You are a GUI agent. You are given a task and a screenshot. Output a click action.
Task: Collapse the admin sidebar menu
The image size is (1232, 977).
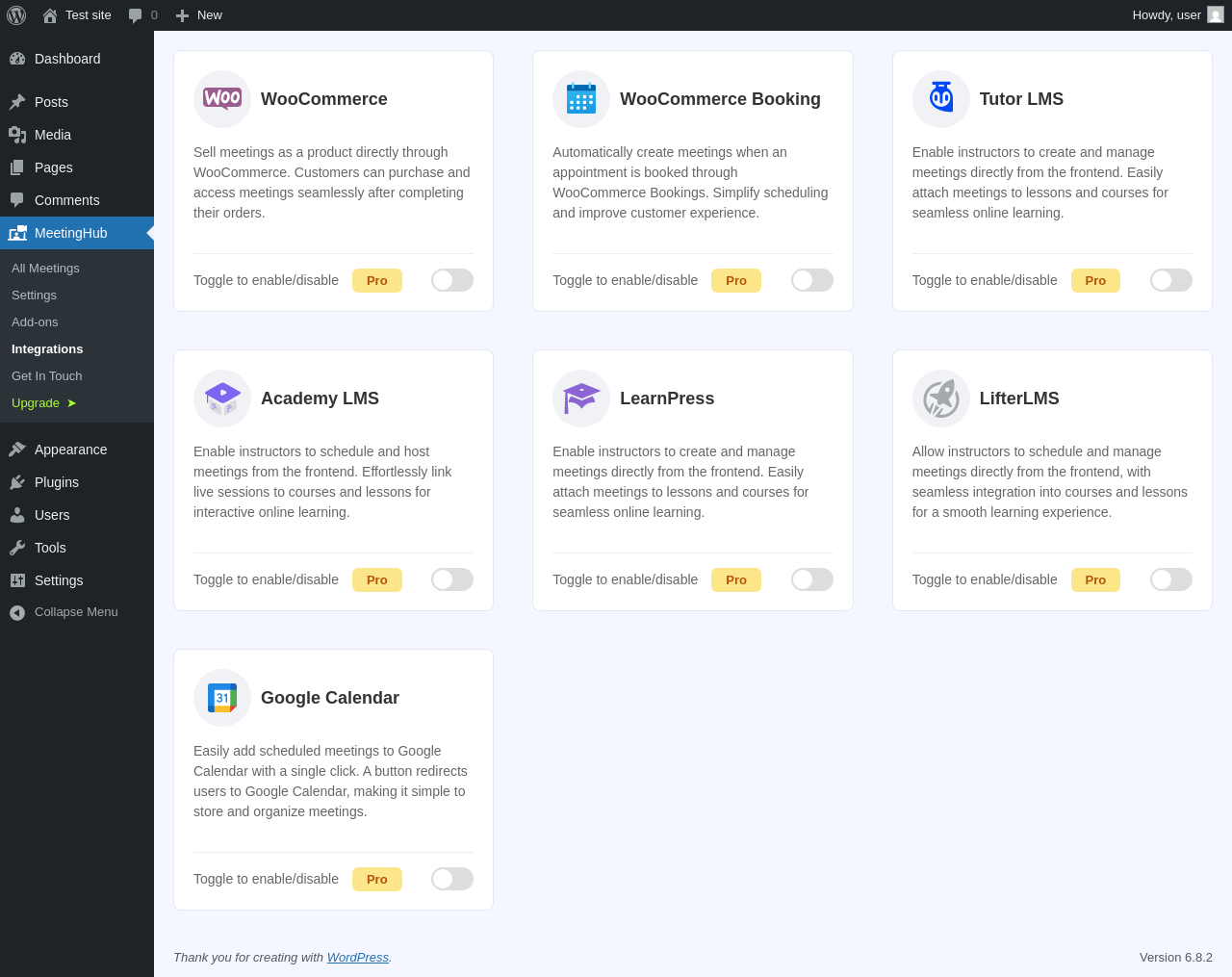[76, 612]
